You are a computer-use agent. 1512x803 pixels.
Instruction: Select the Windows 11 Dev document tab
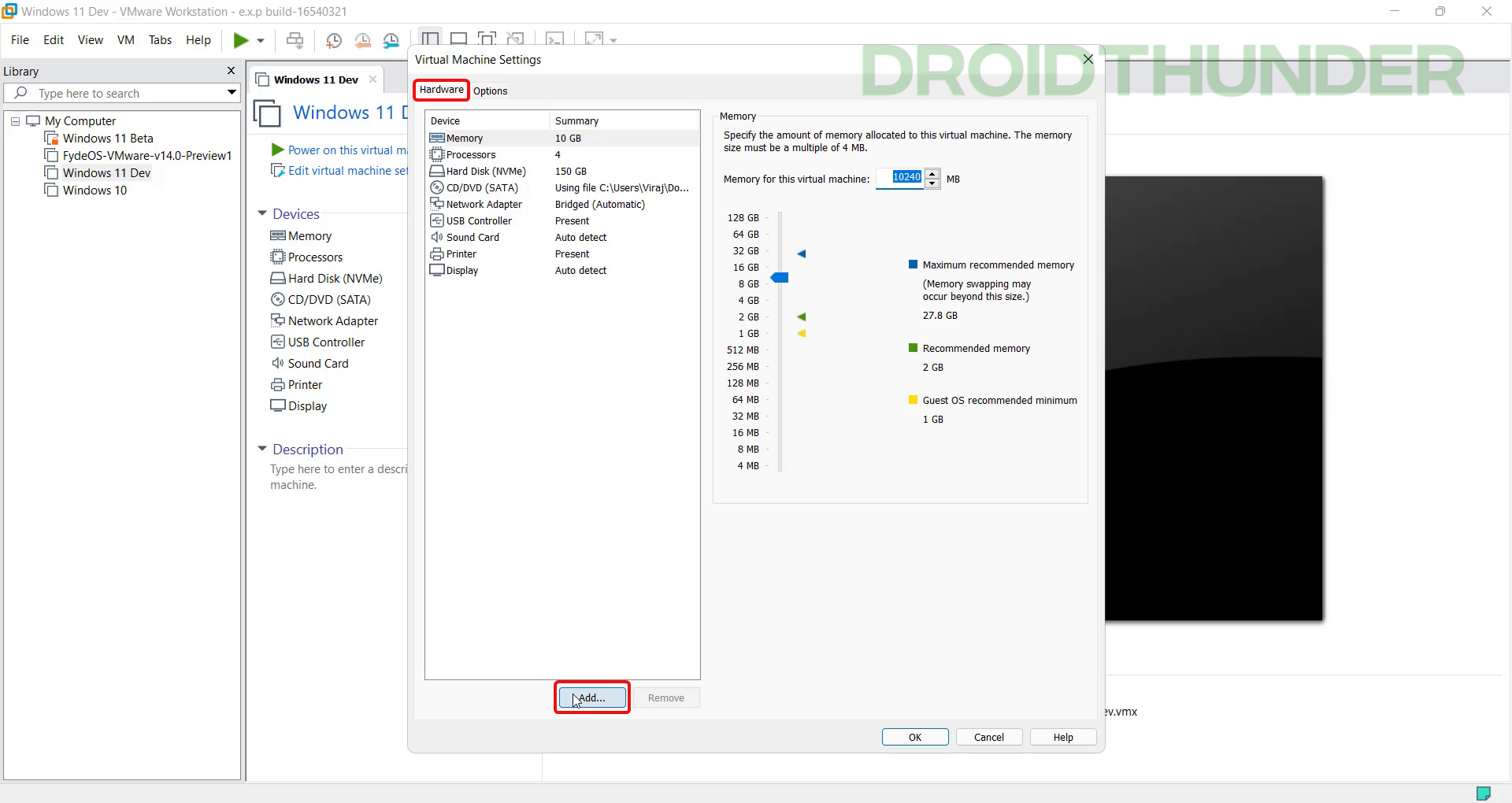pyautogui.click(x=316, y=80)
